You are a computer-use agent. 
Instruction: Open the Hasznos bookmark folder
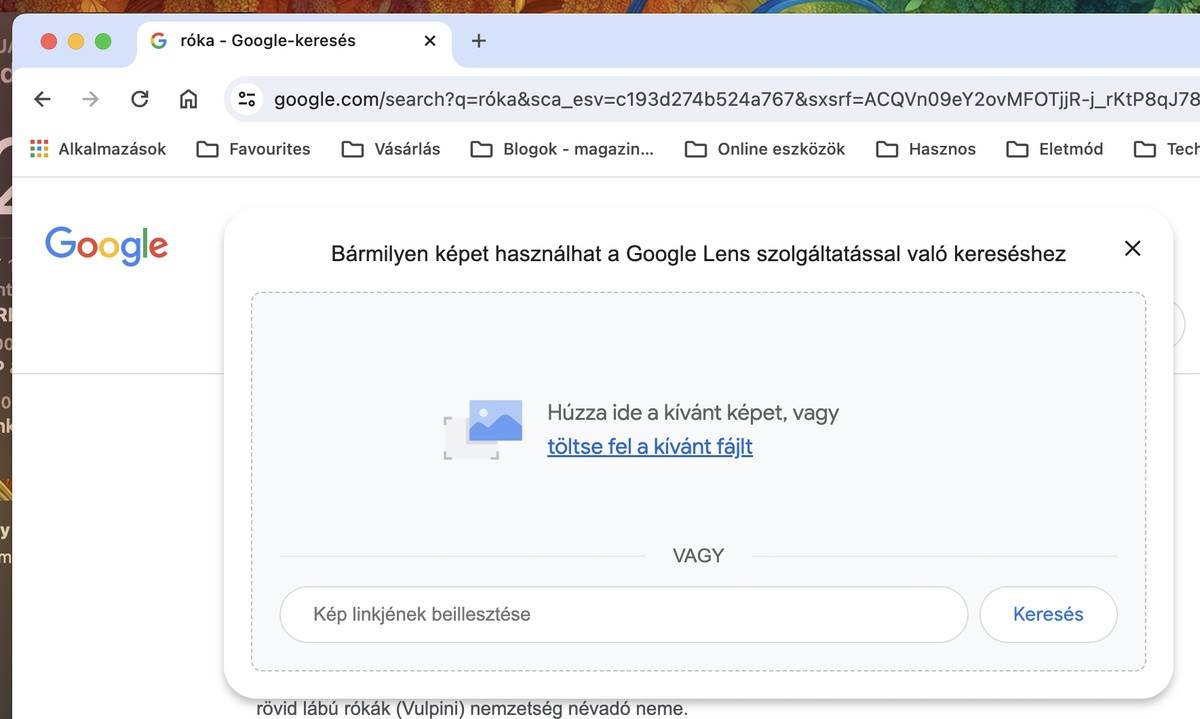[926, 149]
